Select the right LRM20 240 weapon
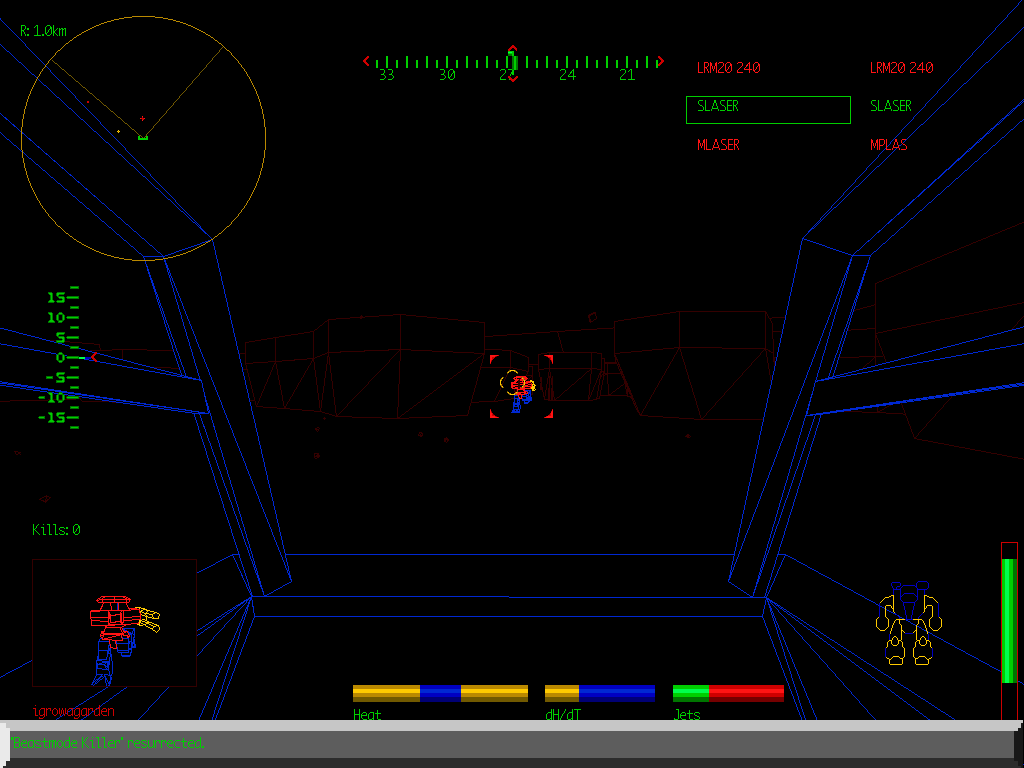 click(x=901, y=68)
